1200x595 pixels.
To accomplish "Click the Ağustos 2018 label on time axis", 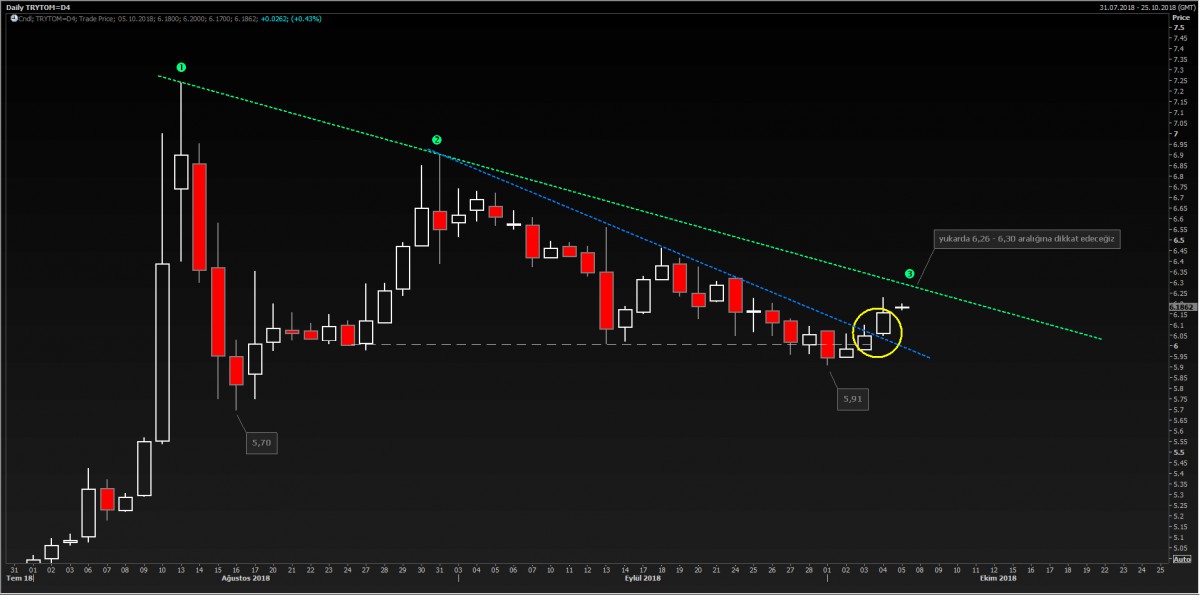I will [x=248, y=579].
